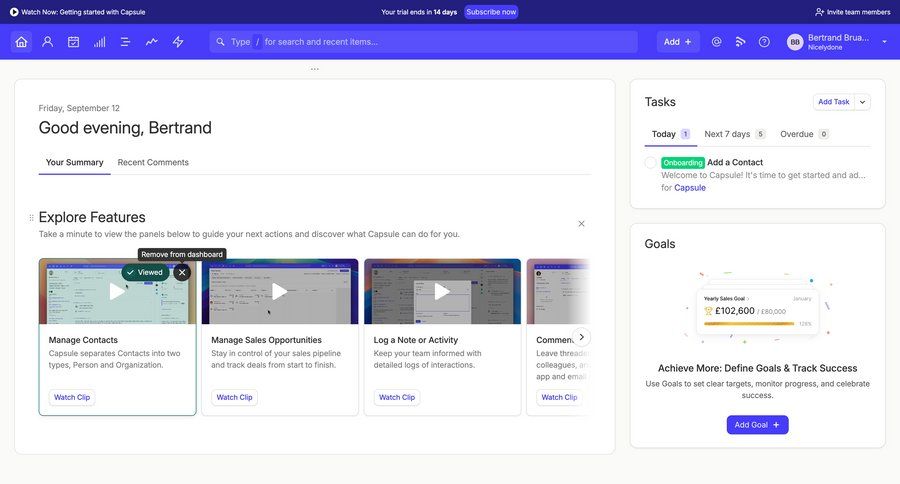
Task: Open the Bertrand account menu dropdown
Action: coord(884,42)
